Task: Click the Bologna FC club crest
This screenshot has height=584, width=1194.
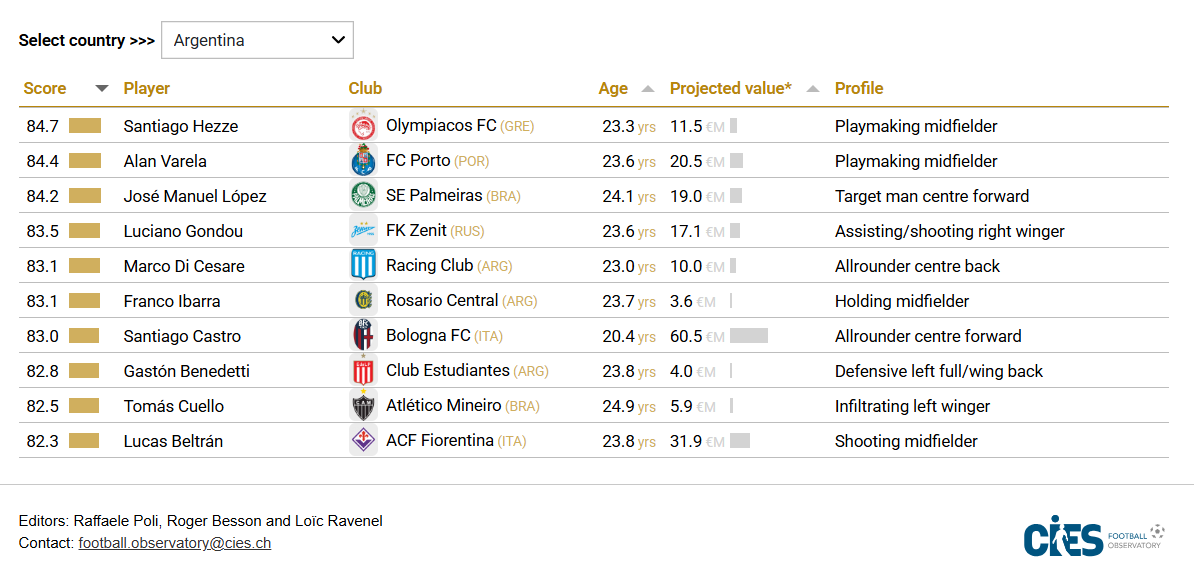Action: (362, 336)
